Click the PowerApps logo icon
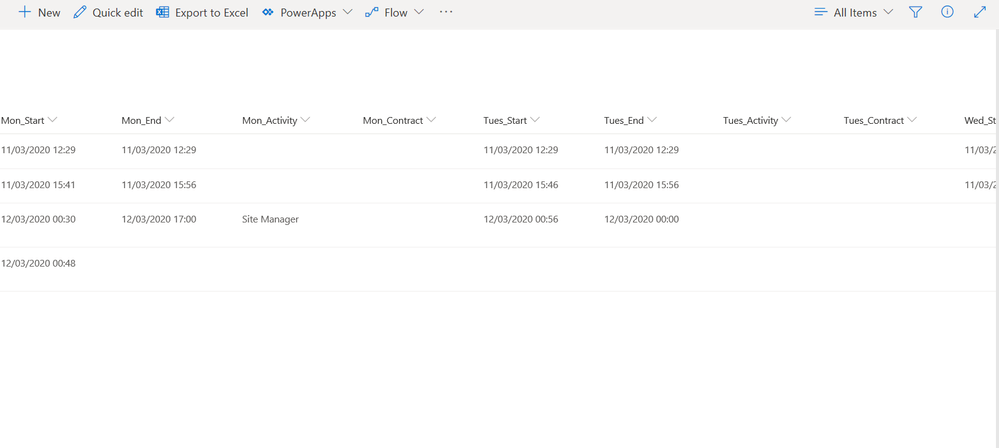 (x=268, y=12)
